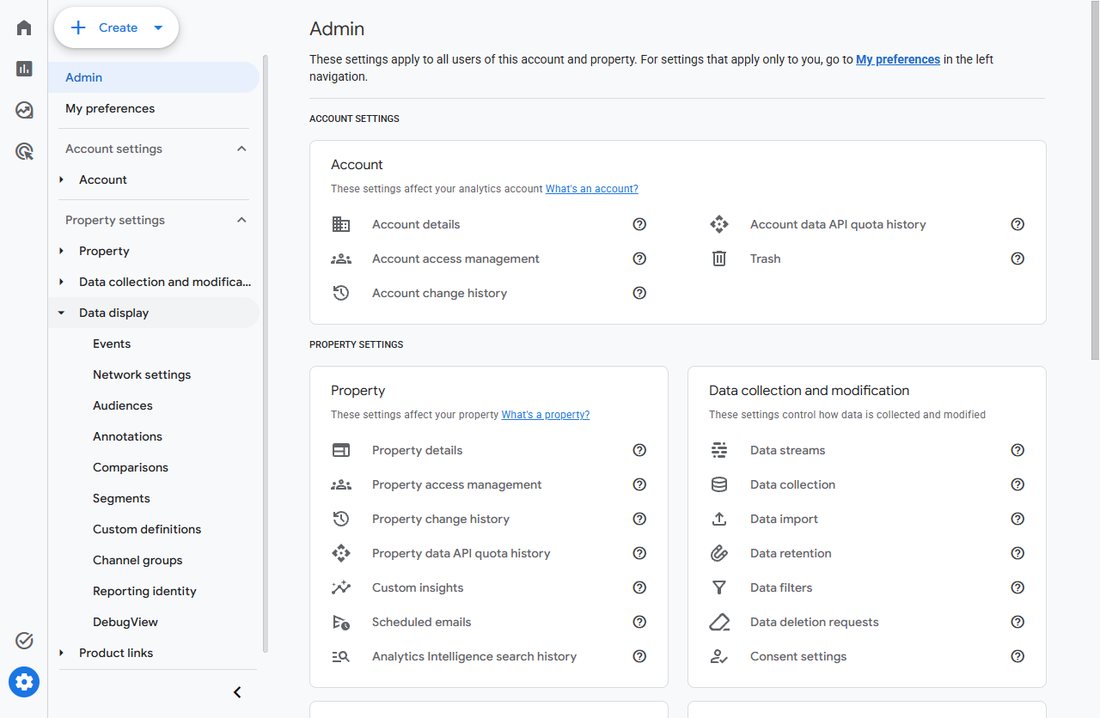Collapse the Account settings section chevron

click(241, 149)
